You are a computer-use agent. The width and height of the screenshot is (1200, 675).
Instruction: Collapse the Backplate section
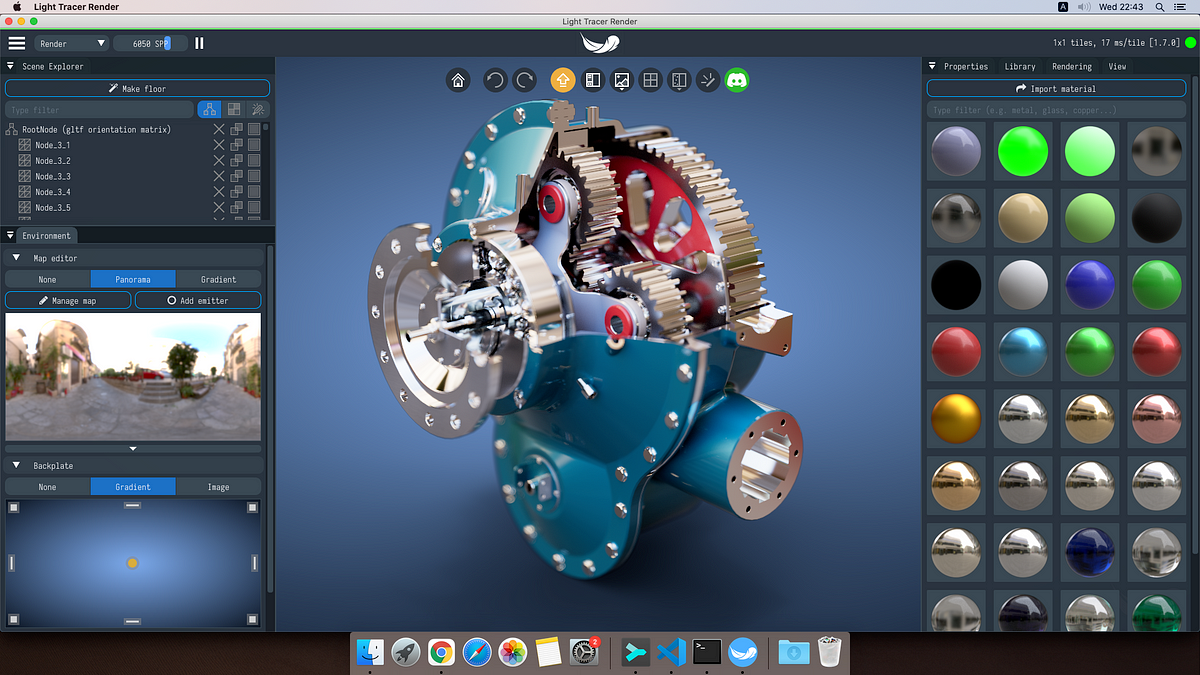pyautogui.click(x=17, y=466)
